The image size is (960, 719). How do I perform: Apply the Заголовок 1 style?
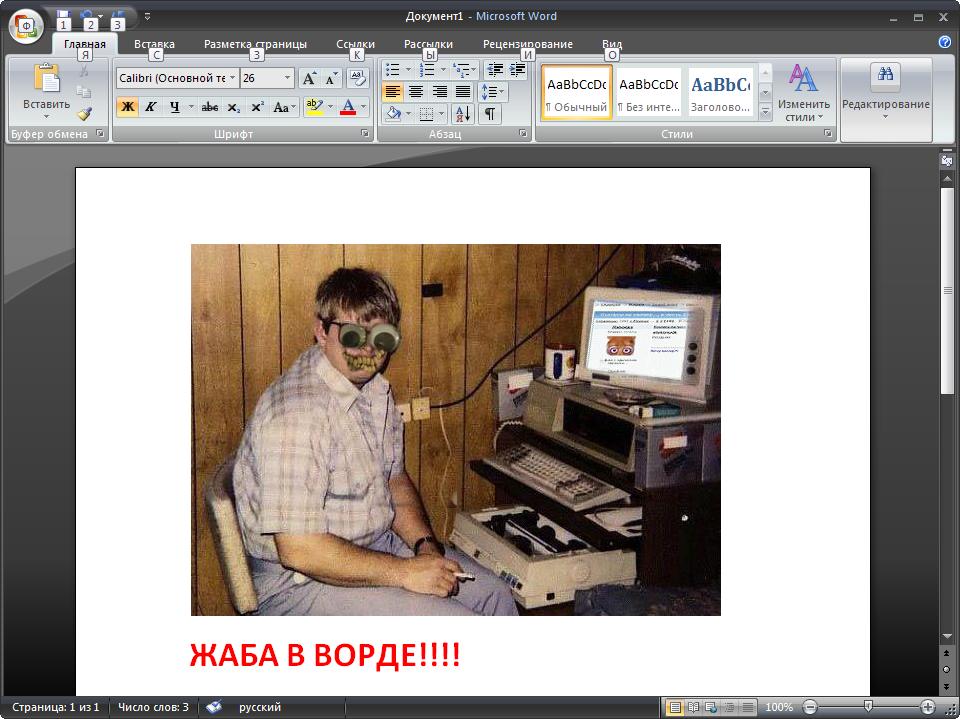point(720,92)
